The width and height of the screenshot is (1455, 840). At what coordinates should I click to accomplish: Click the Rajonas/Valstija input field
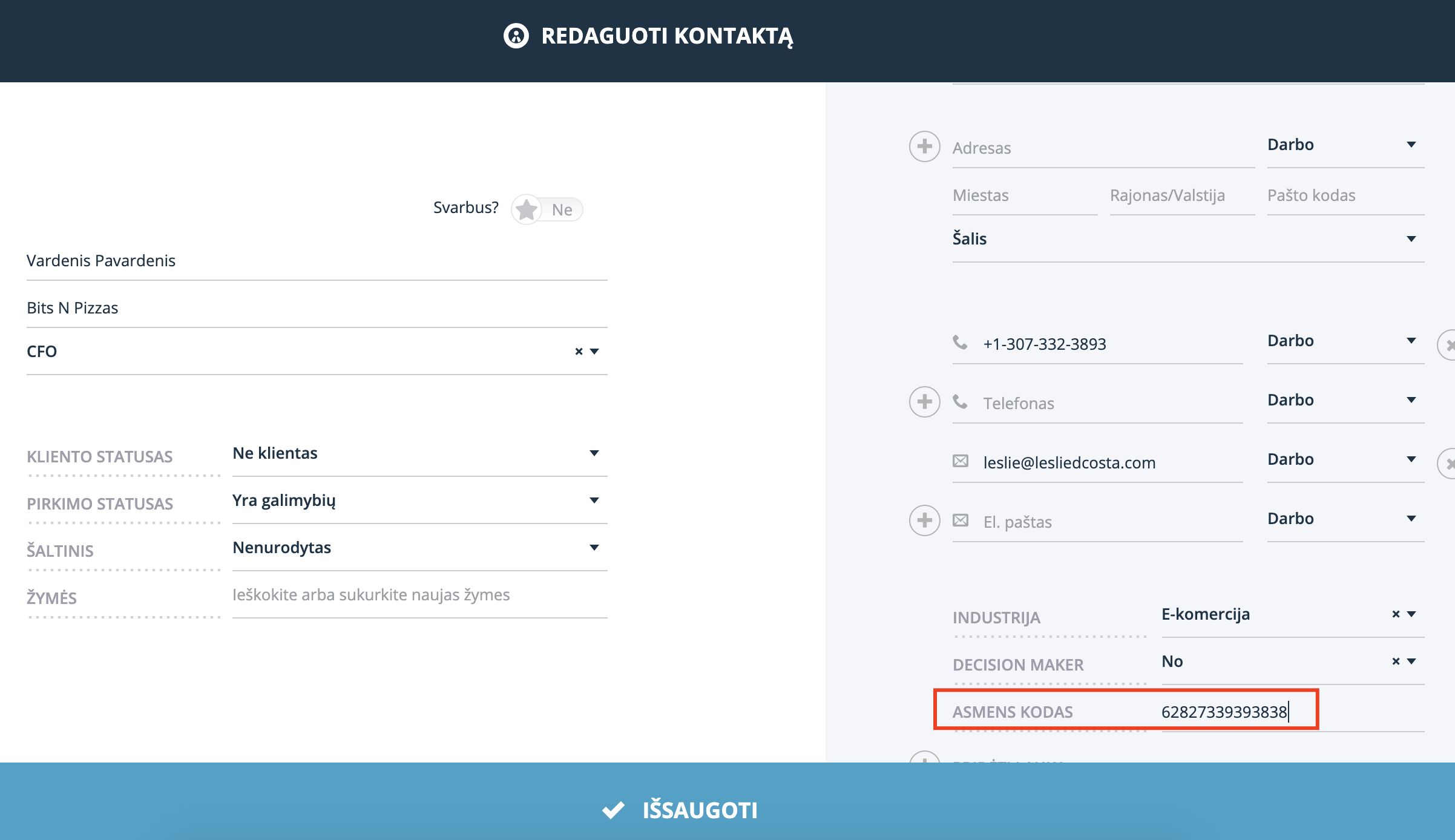tap(1183, 195)
